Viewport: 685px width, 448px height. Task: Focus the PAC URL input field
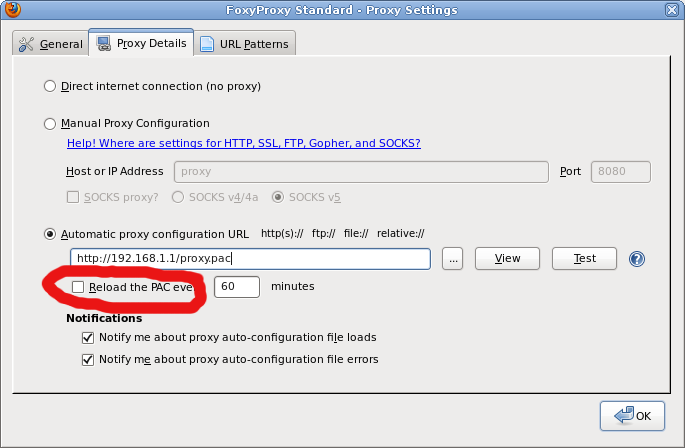250,259
